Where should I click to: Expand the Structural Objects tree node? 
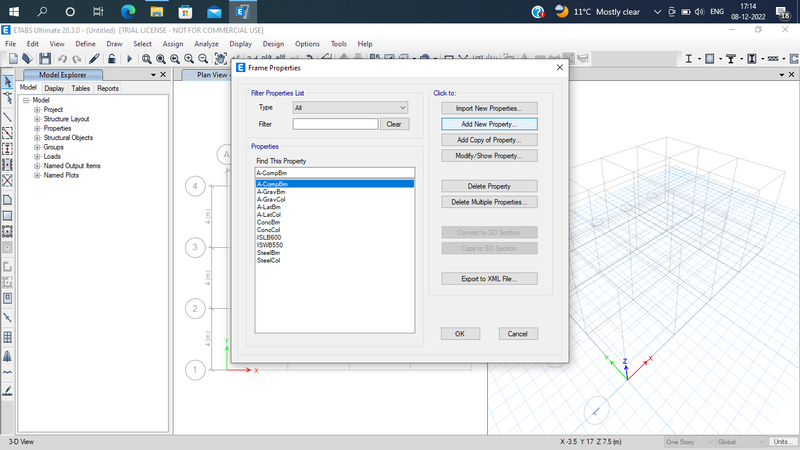(x=37, y=138)
